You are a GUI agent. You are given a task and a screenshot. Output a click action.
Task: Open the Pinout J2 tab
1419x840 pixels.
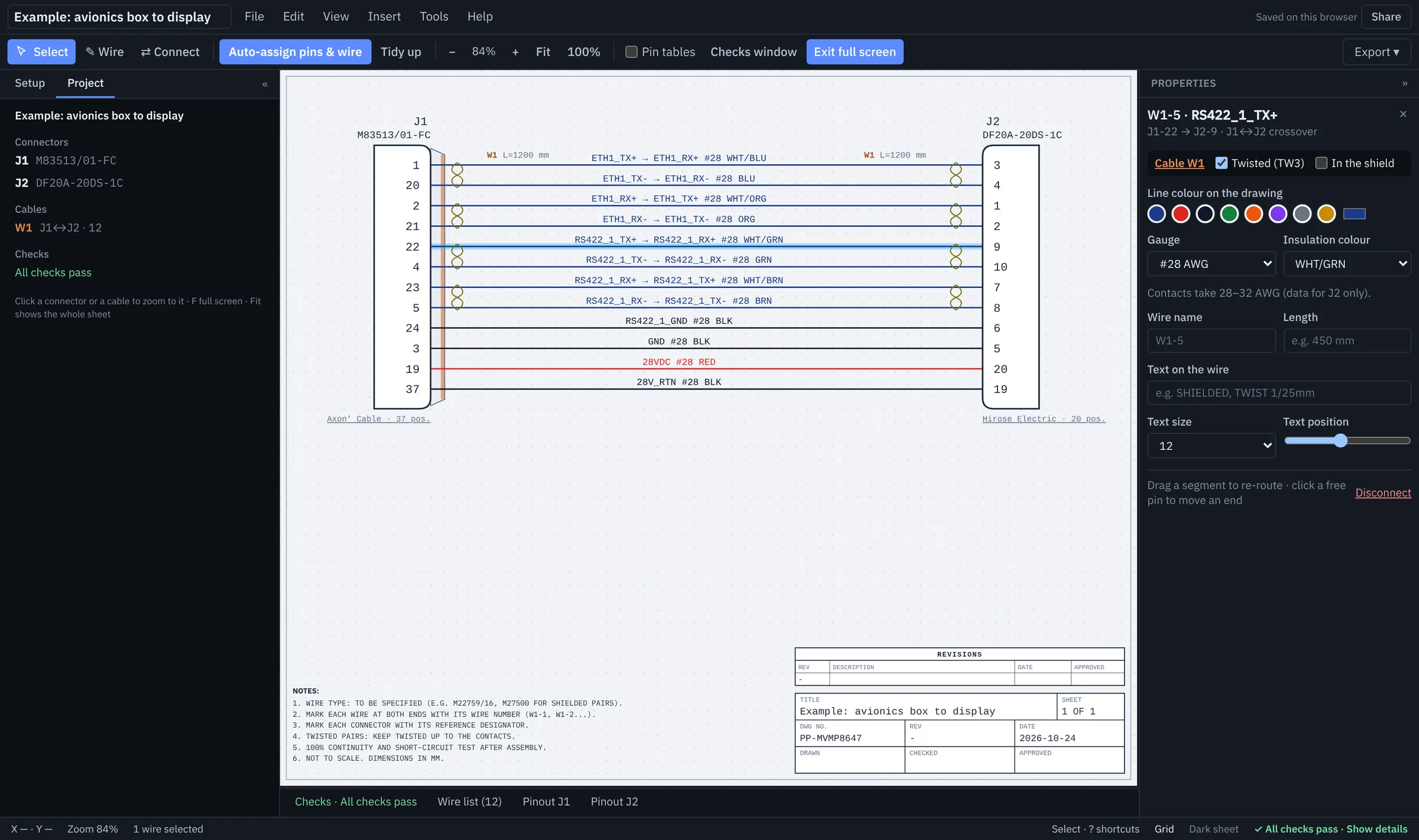614,802
